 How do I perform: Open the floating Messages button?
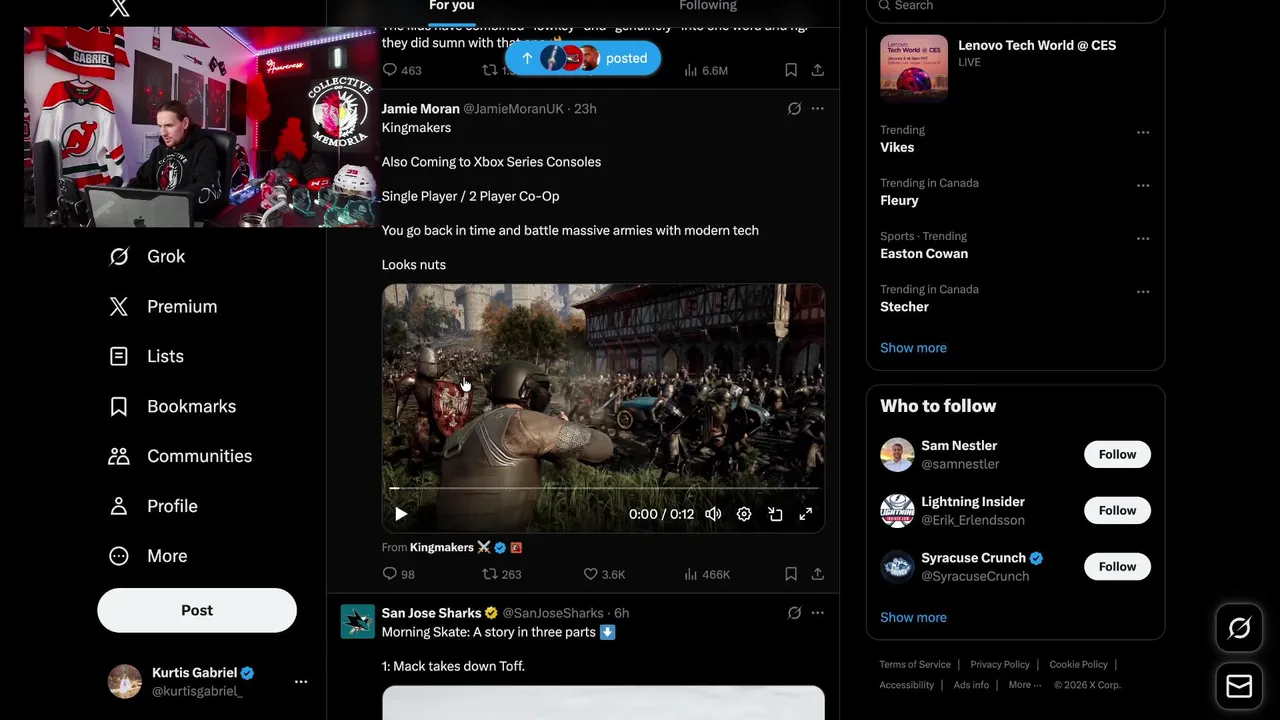1239,686
